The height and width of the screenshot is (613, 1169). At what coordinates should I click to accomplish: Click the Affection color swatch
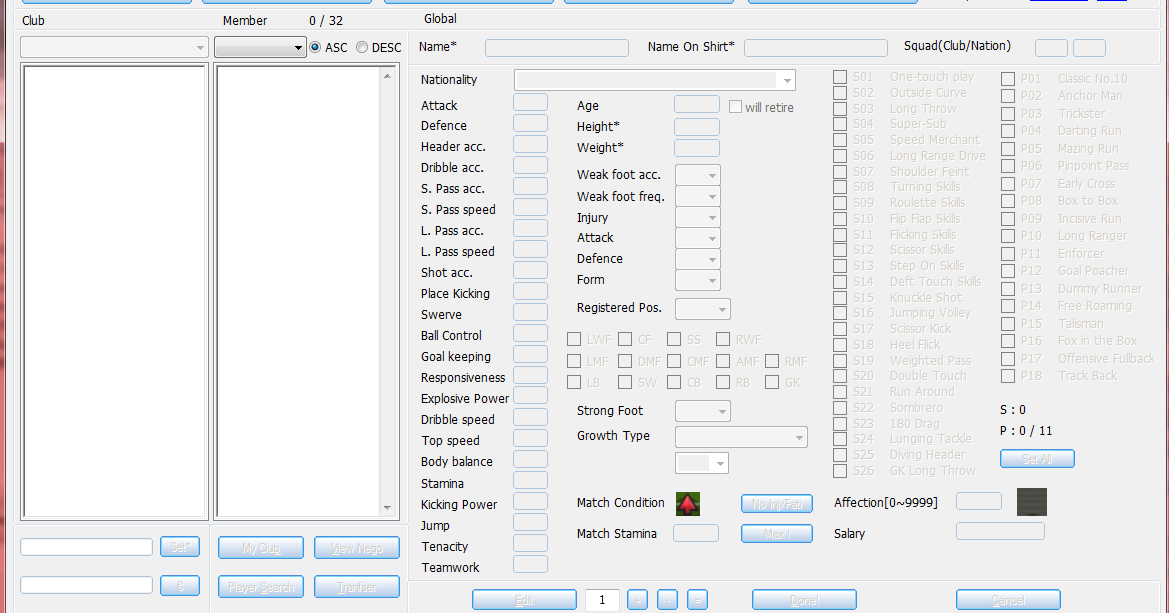1031,502
